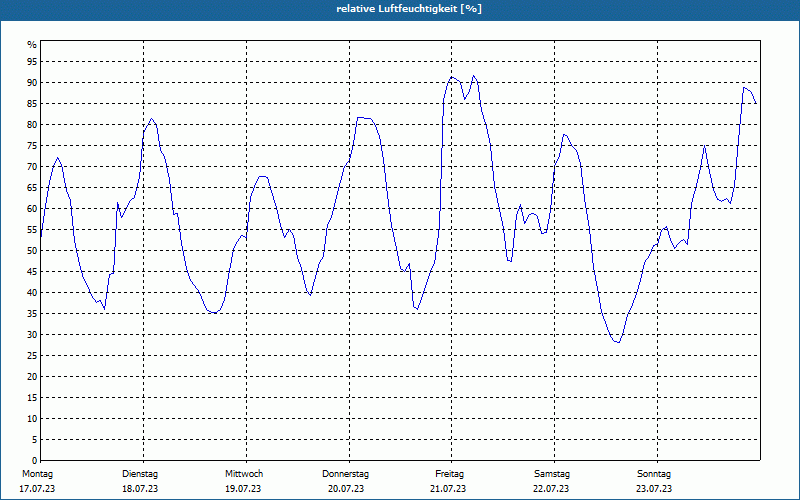Click the y-axis value 25
Screen dimensions: 800x500
click(x=32, y=355)
